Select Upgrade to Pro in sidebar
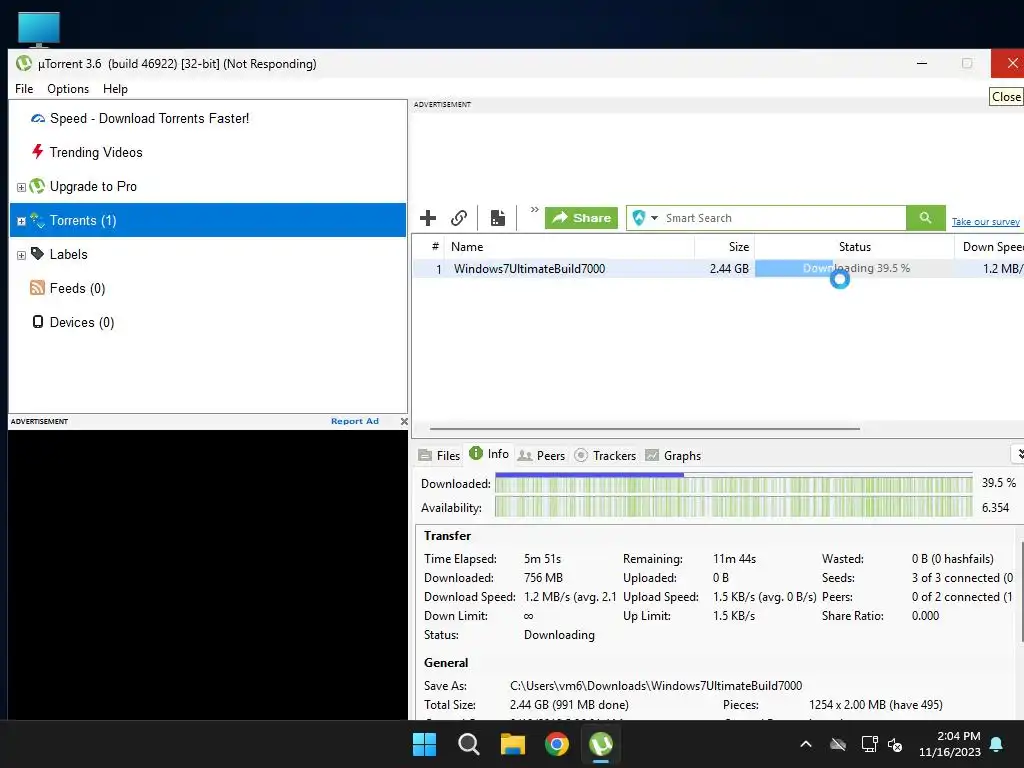 [93, 186]
